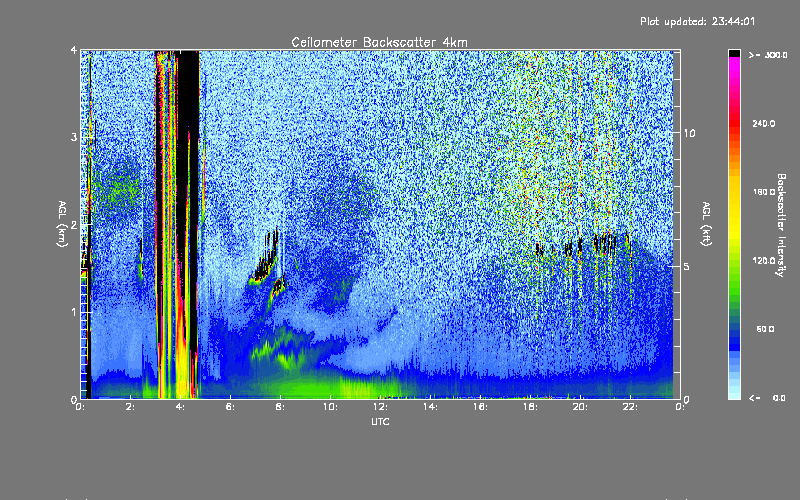This screenshot has width=800, height=500.
Task: Click the "<= 0.0" colorbar value
Action: pos(768,398)
